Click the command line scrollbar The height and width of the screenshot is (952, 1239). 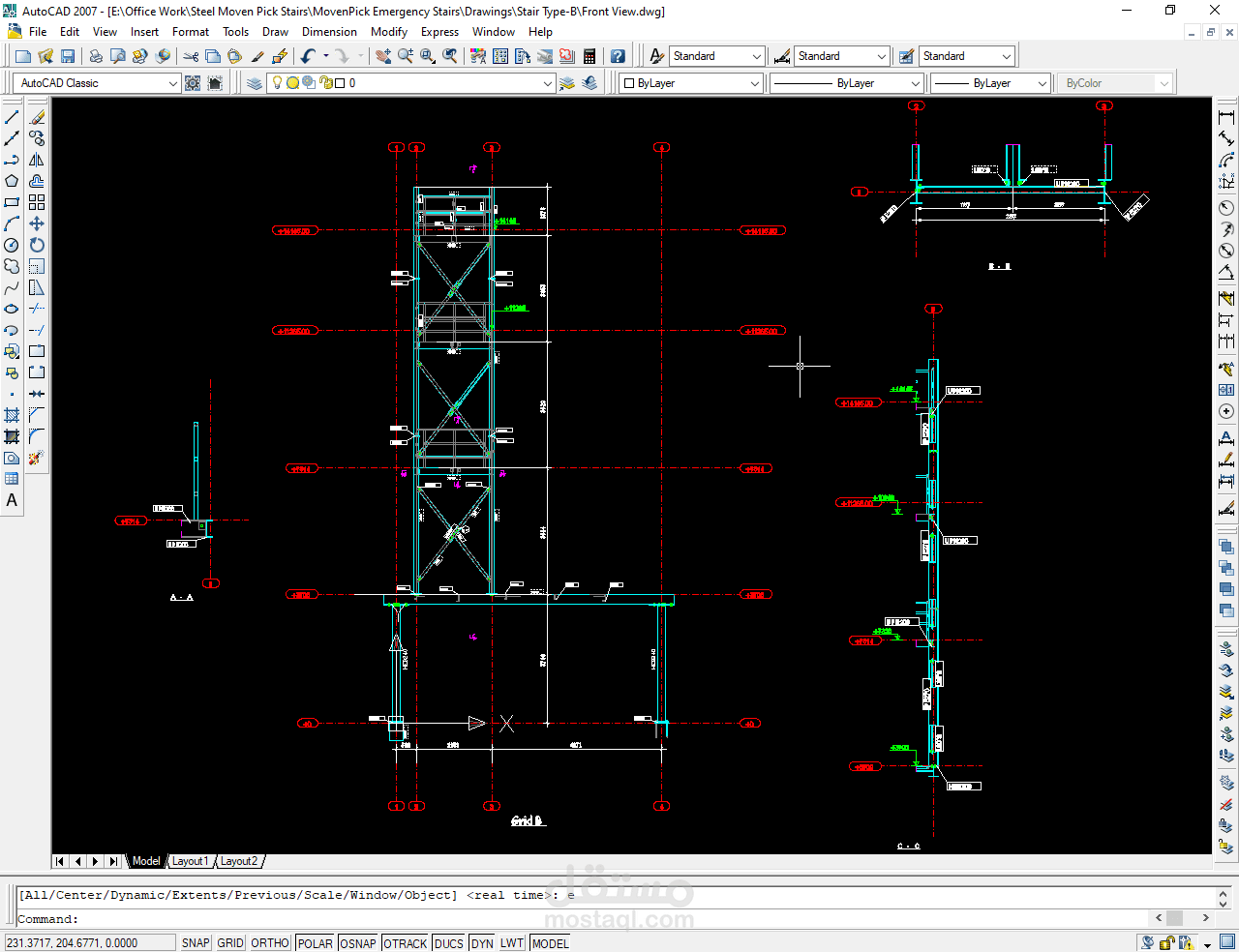pyautogui.click(x=1183, y=917)
